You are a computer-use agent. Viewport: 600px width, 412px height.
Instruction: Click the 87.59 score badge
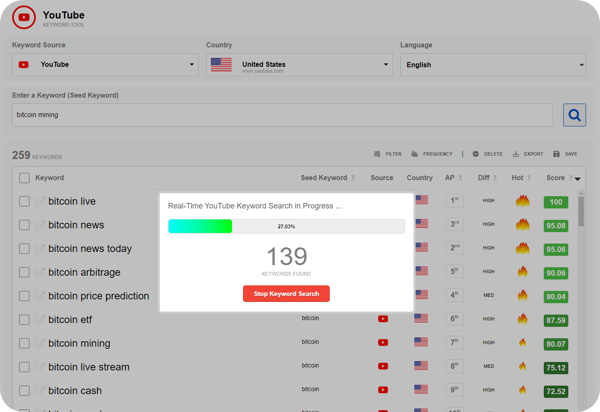(x=556, y=321)
